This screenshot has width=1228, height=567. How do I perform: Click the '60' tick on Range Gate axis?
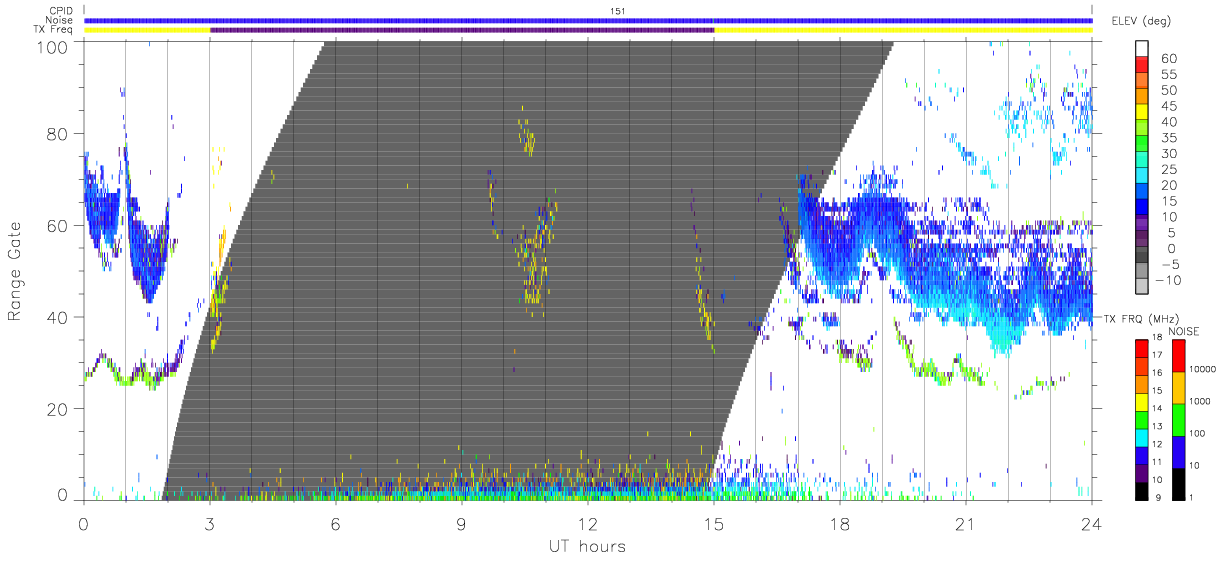point(58,226)
